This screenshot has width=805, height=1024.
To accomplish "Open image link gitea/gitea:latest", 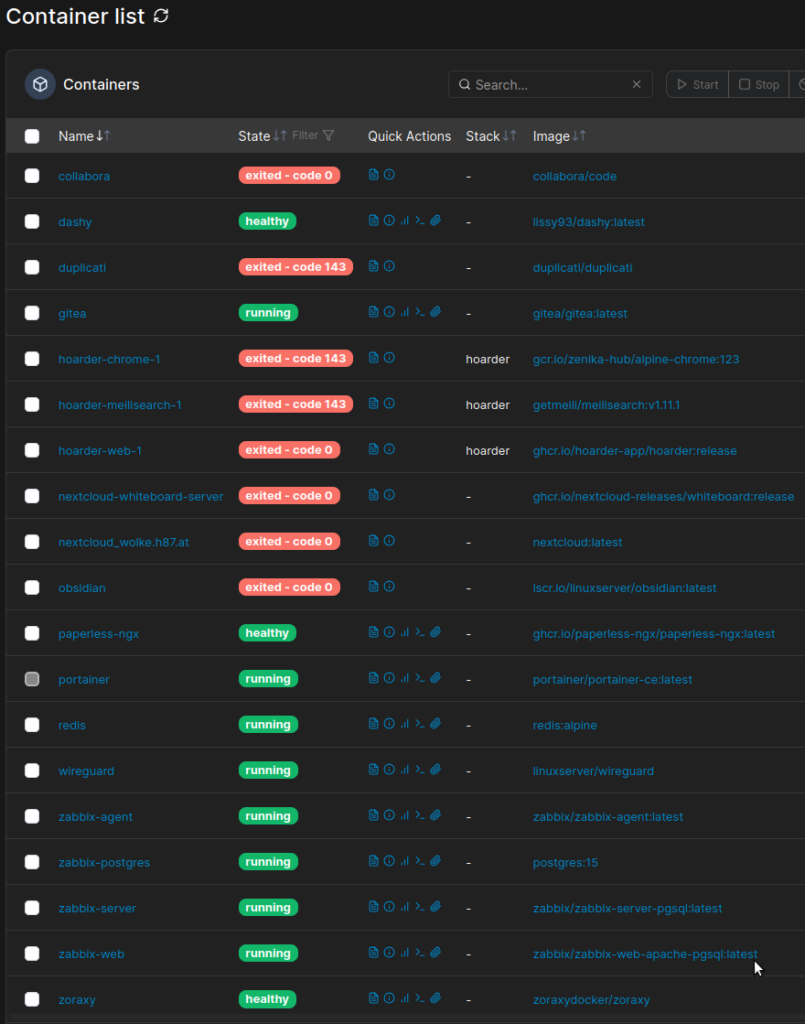I will (580, 313).
